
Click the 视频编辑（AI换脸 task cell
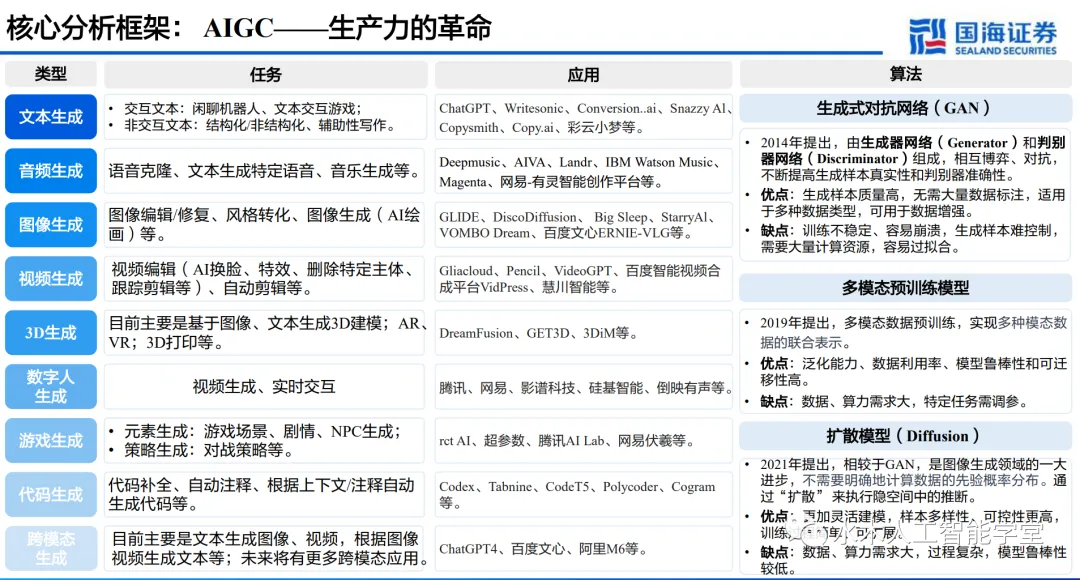click(265, 278)
